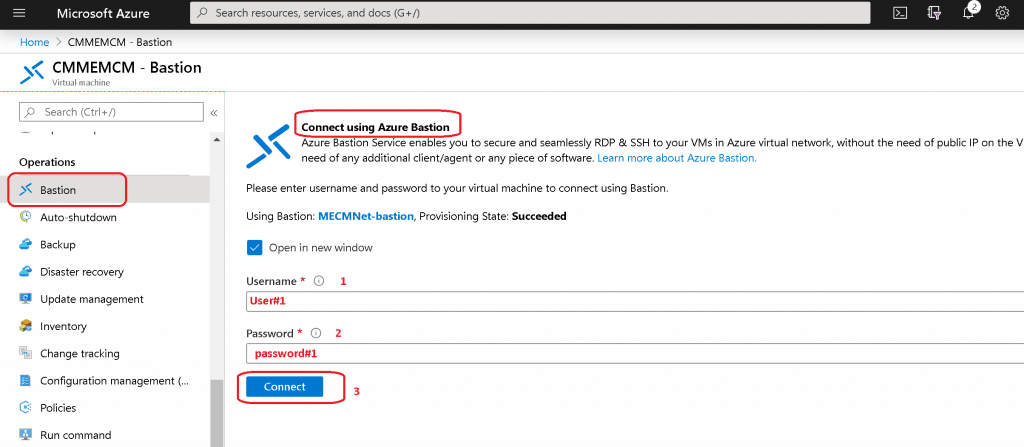Click the Username info icon
1024x447 pixels.
coord(319,281)
